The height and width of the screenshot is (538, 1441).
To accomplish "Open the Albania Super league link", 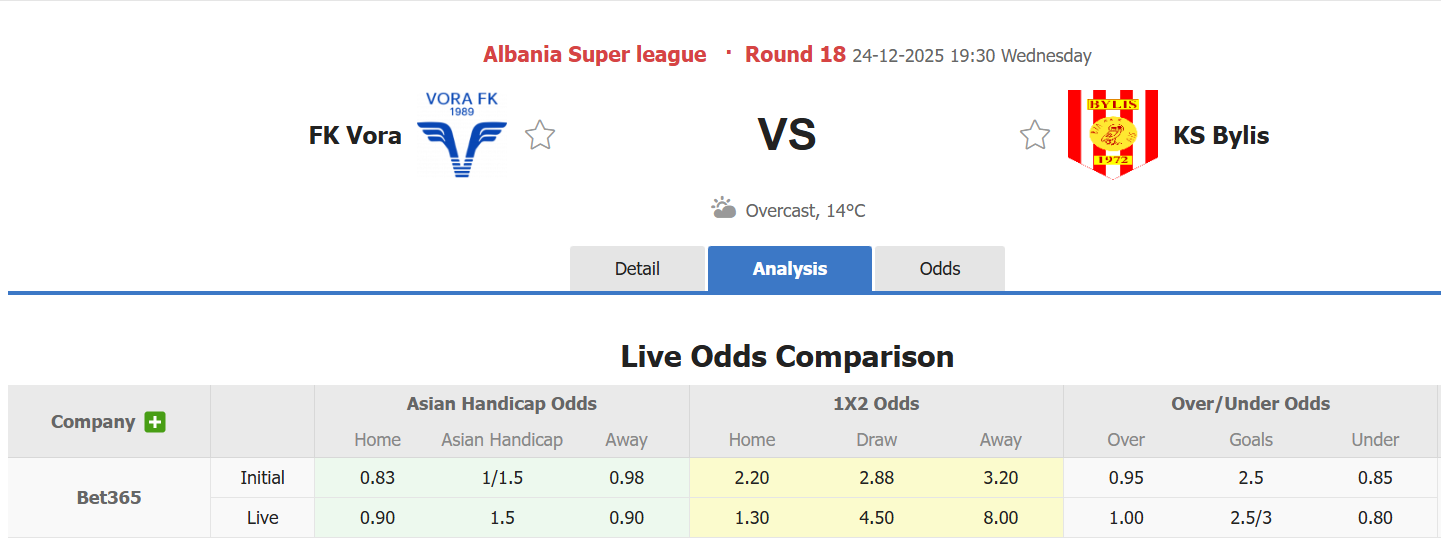I will point(594,55).
